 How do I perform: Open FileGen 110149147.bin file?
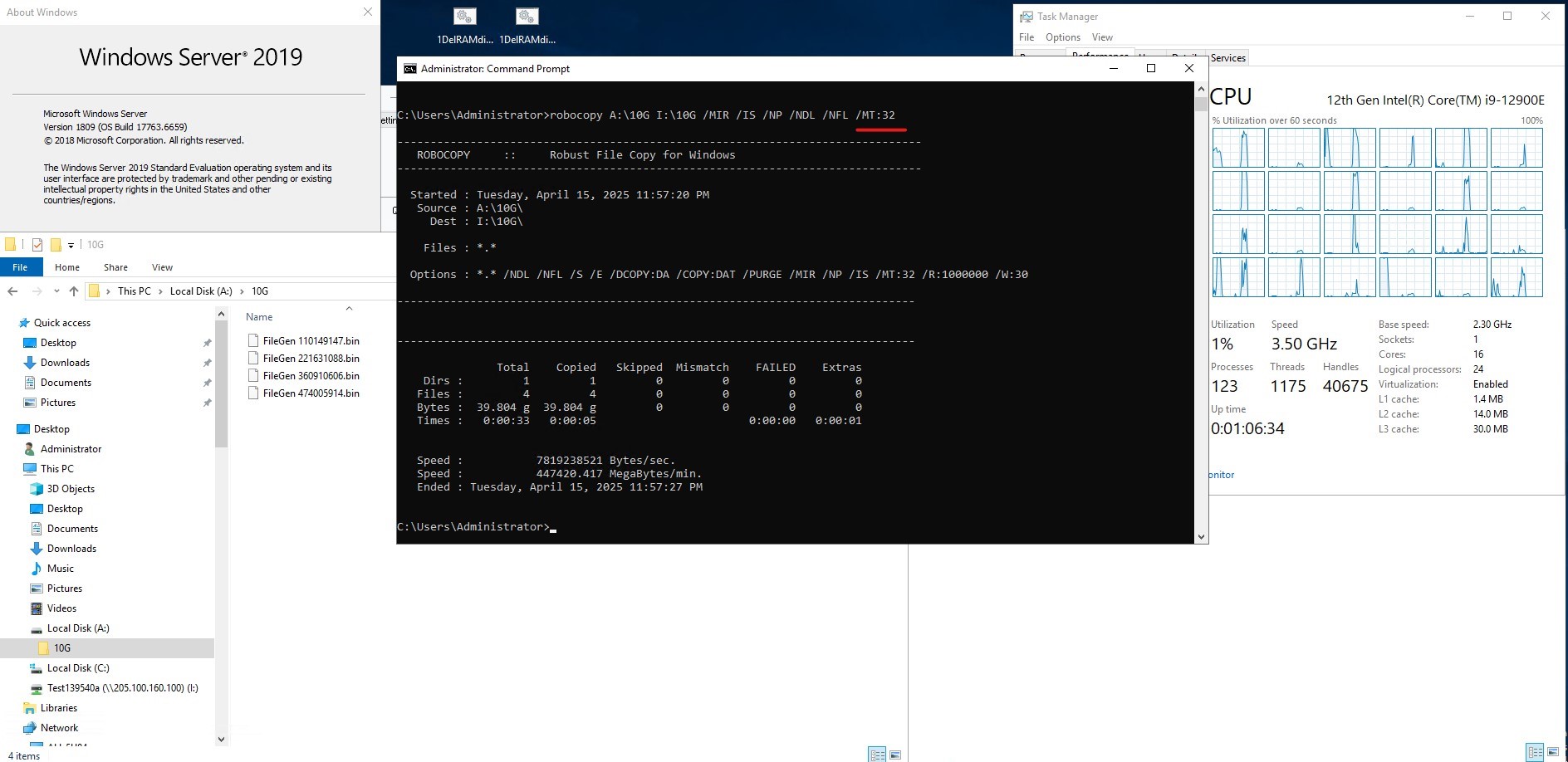311,341
